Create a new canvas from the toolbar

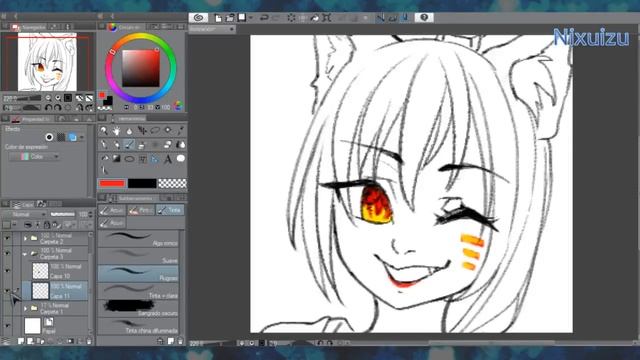[x=218, y=18]
